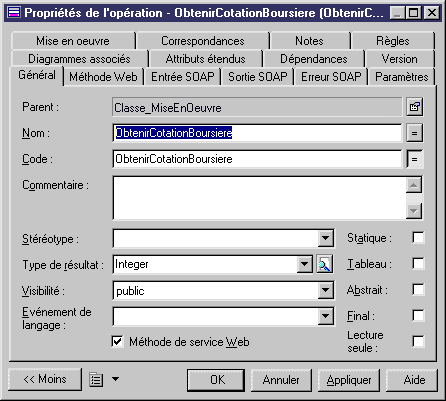Click the equals button beside Nom field
This screenshot has width=446, height=401.
point(415,133)
